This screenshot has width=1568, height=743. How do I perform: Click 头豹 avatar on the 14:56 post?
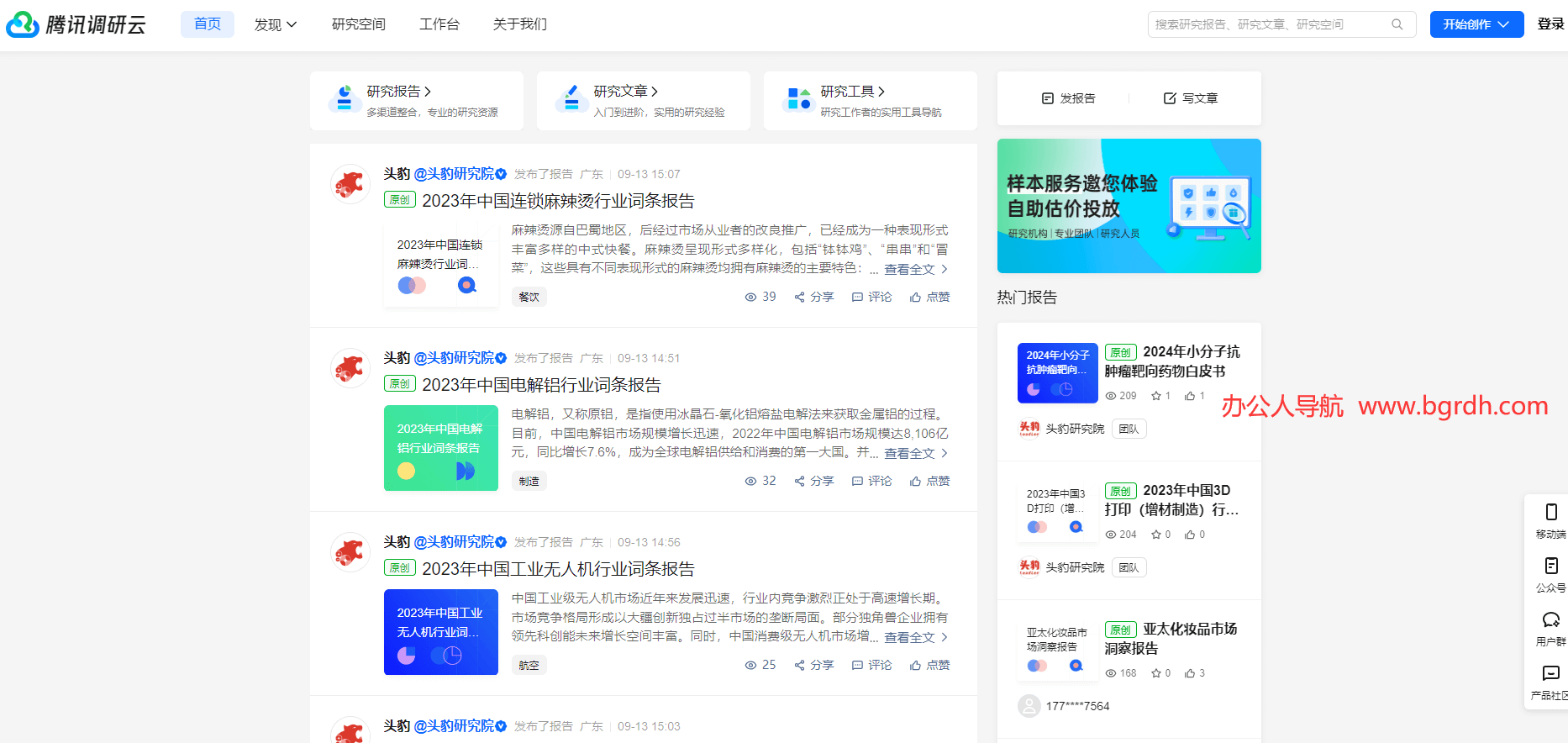tap(350, 552)
